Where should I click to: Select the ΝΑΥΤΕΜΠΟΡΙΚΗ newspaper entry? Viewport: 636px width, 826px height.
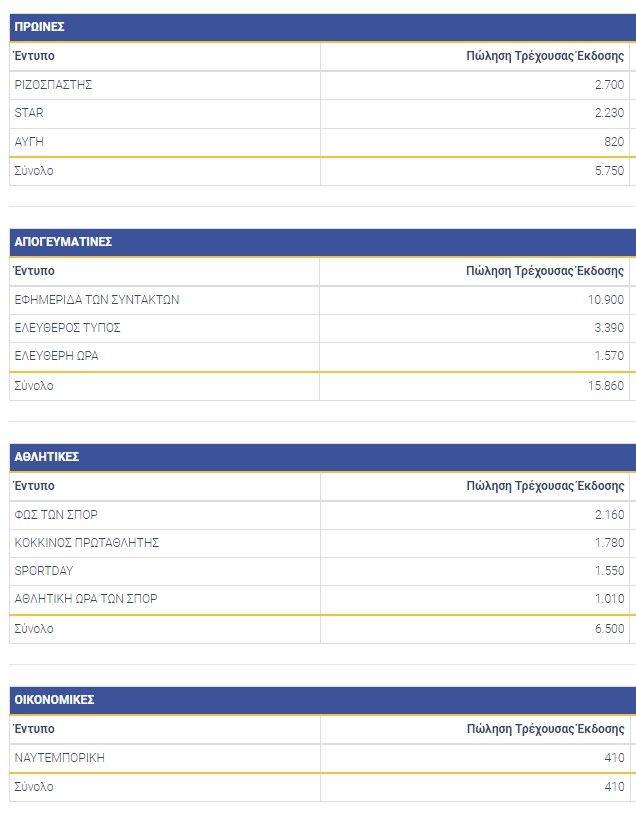pos(60,758)
